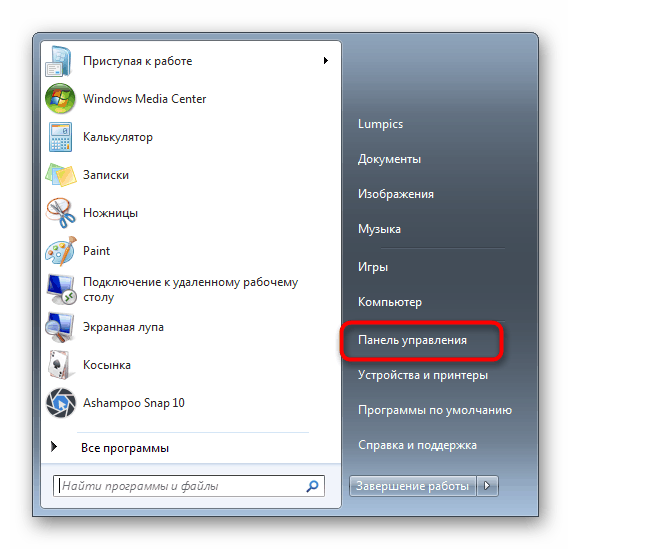
Task: Open the Getting Started icon (Приступая к работе)
Action: point(60,61)
